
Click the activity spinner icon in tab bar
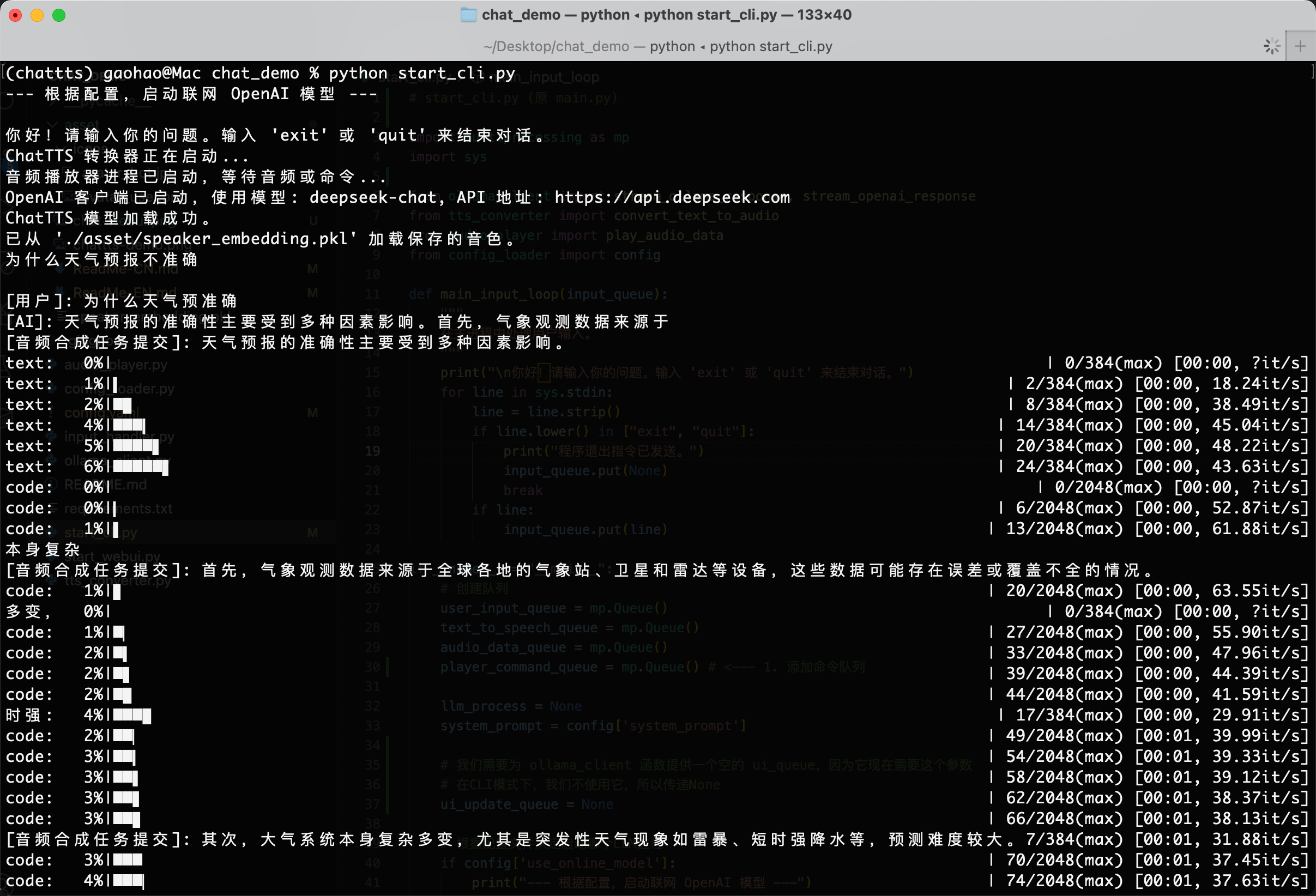[x=1272, y=46]
